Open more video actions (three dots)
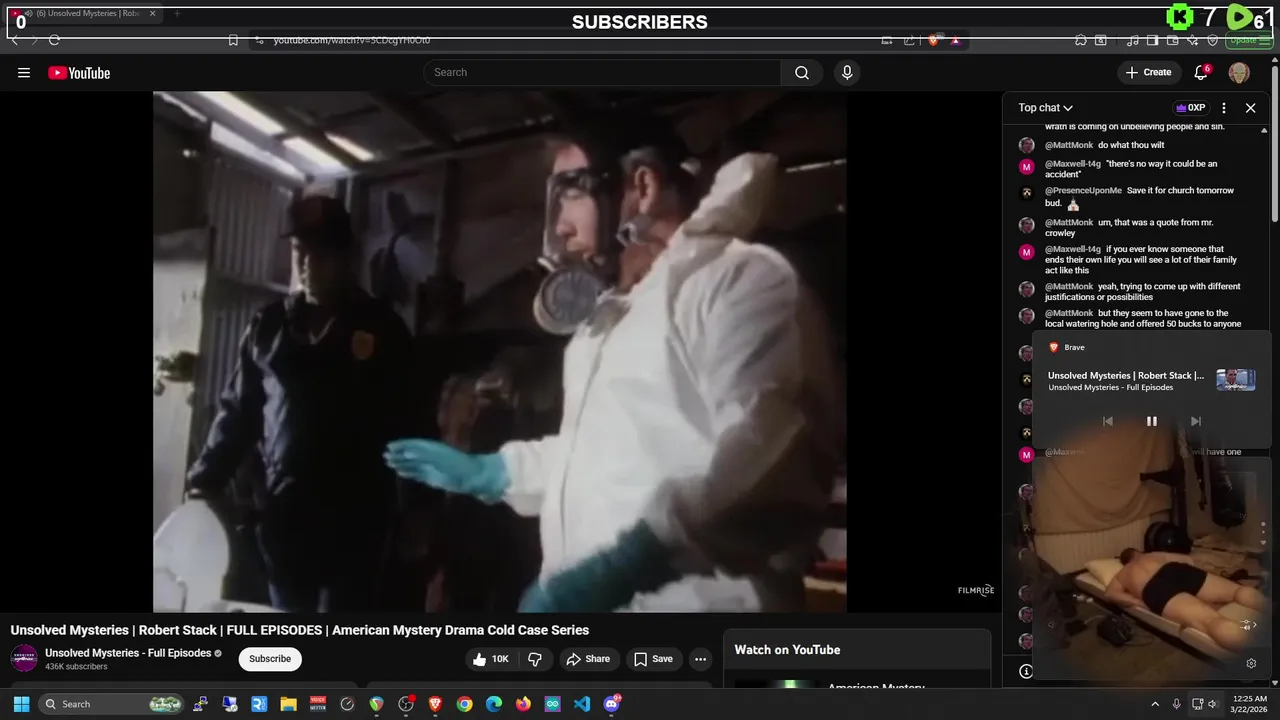Viewport: 1280px width, 720px height. 700,659
